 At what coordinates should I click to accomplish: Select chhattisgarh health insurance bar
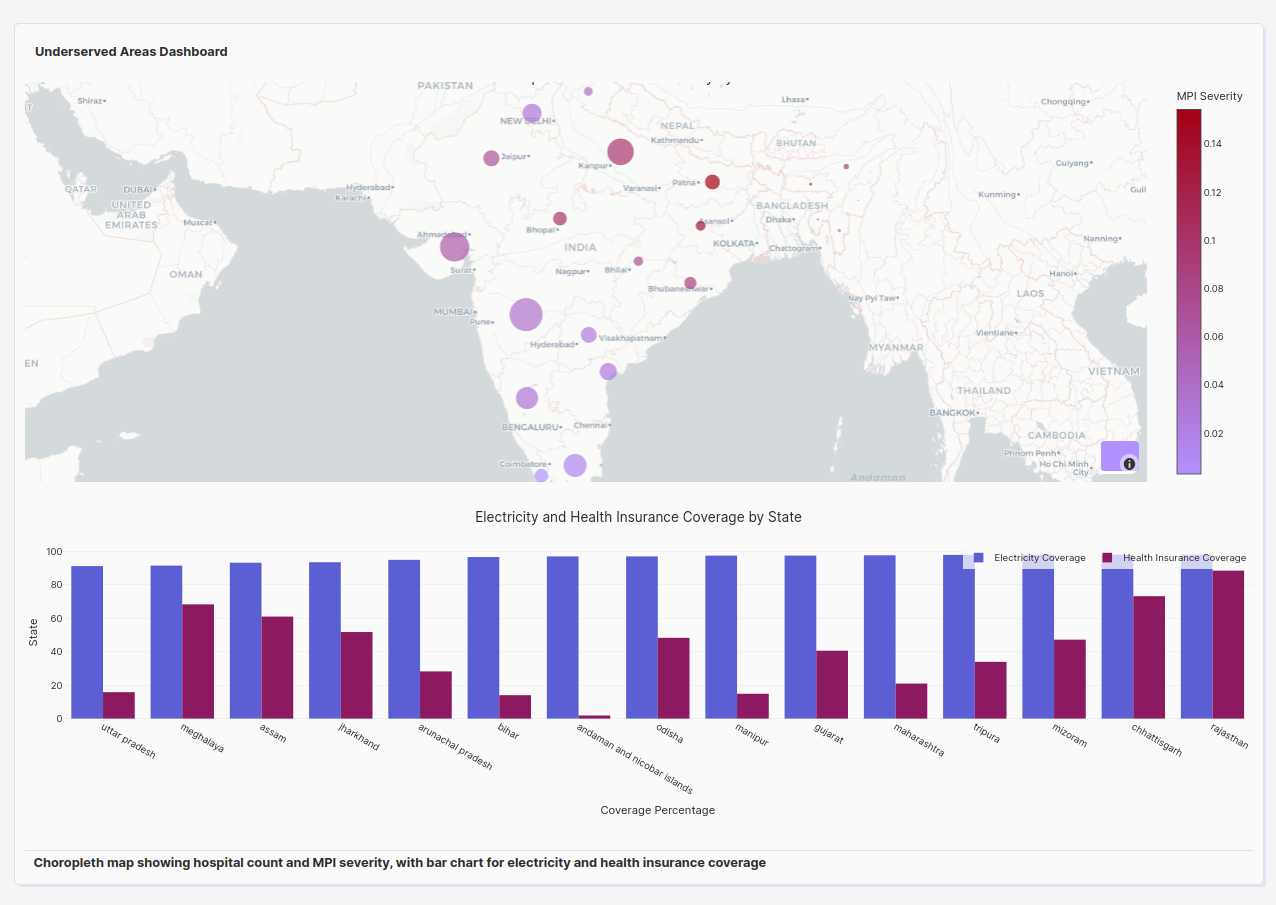tap(1149, 657)
